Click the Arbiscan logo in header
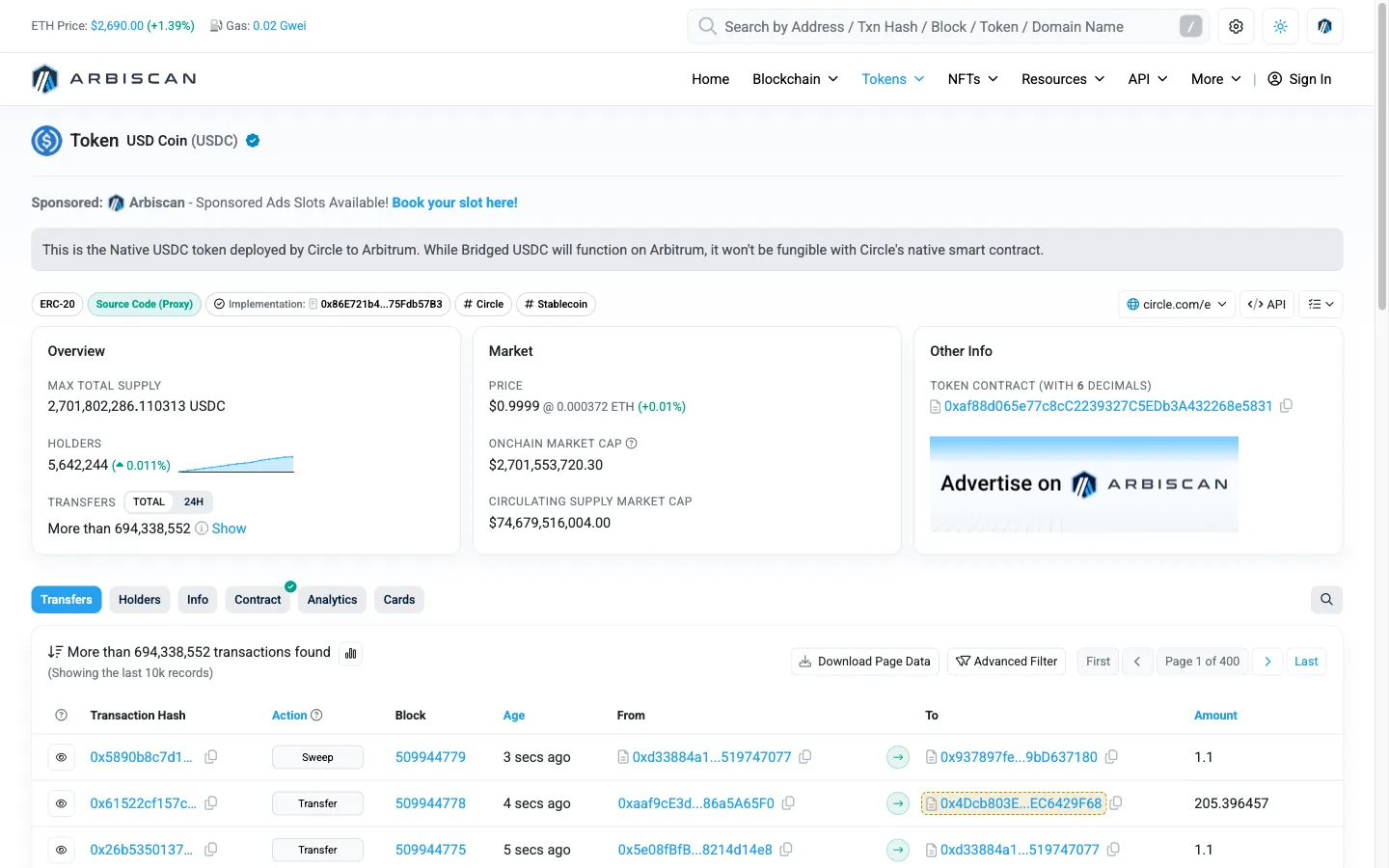The width and height of the screenshot is (1389, 868). click(114, 79)
